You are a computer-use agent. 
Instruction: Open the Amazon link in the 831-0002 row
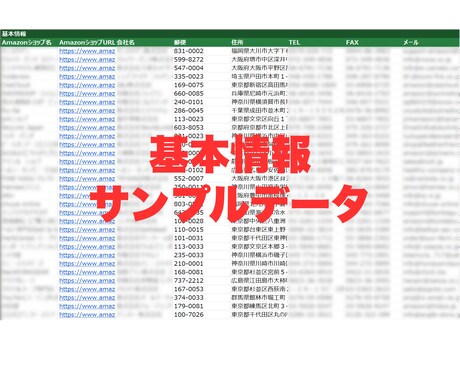87,51
